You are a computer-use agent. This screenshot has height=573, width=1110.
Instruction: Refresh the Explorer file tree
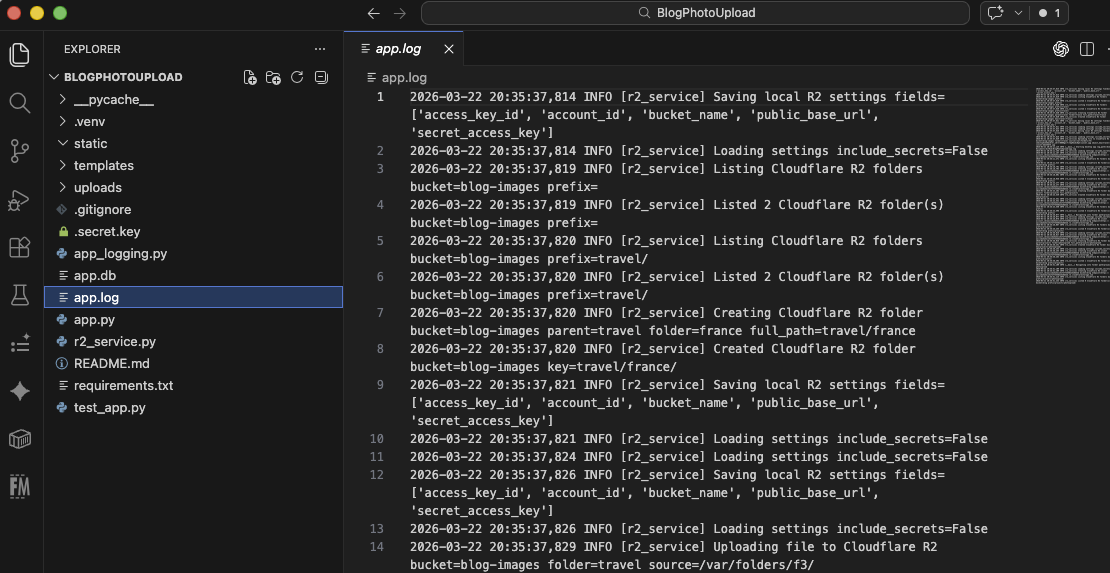pos(297,78)
